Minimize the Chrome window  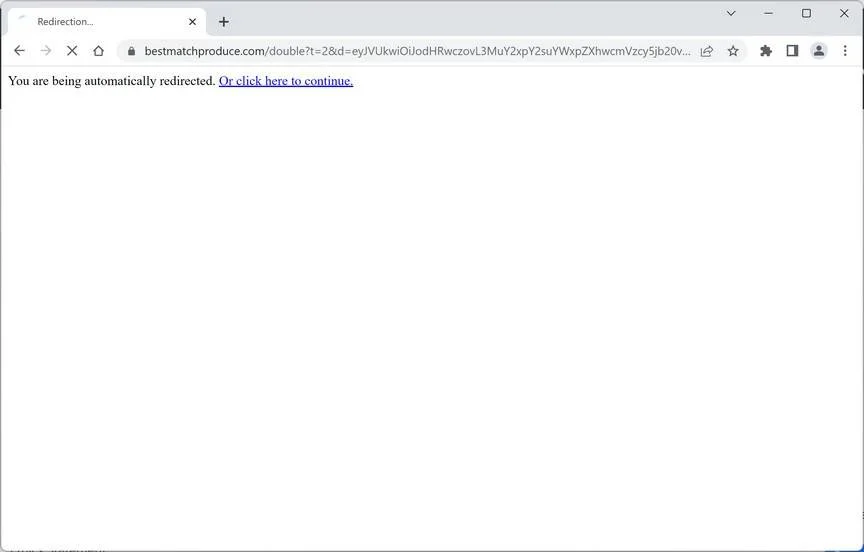point(768,13)
